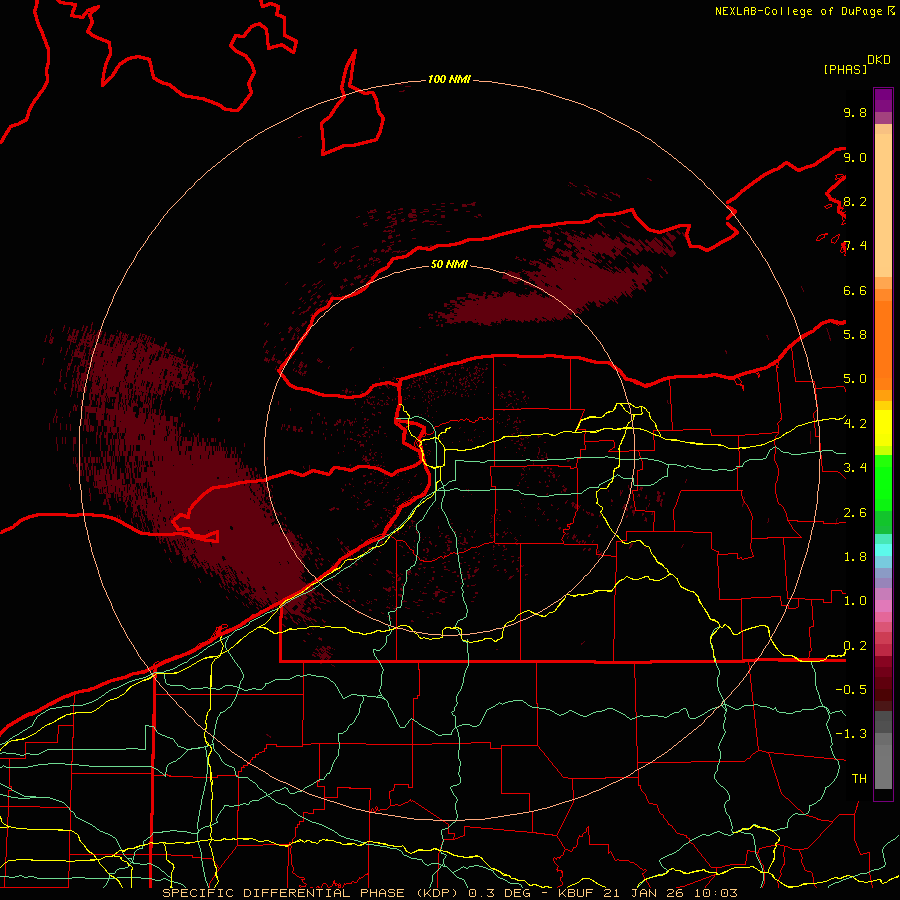
Task: Click the NEXLAB-College of DuPage title text
Action: [798, 11]
